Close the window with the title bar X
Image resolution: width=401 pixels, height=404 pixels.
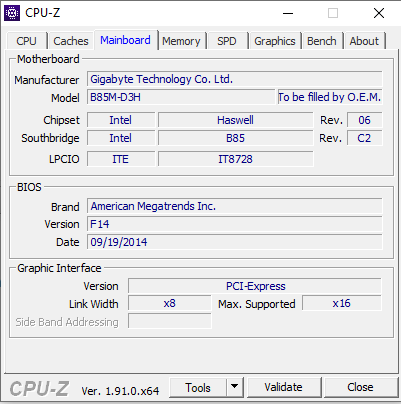pyautogui.click(x=379, y=13)
